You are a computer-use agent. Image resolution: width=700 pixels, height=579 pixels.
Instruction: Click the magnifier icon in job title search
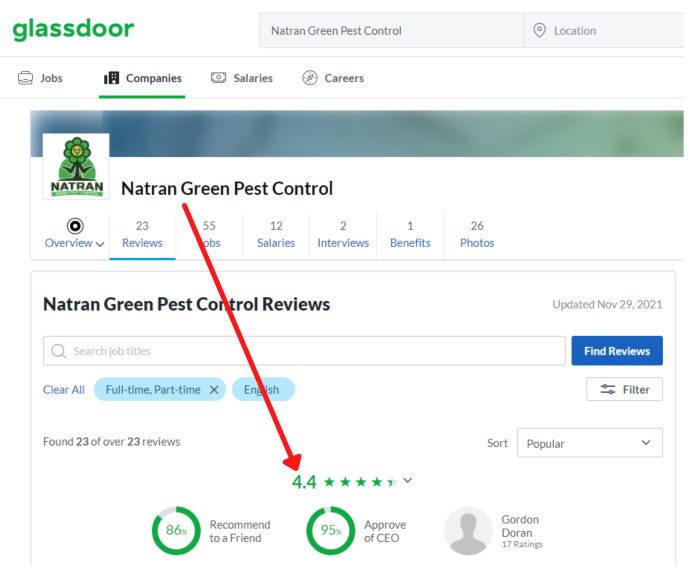tap(59, 351)
